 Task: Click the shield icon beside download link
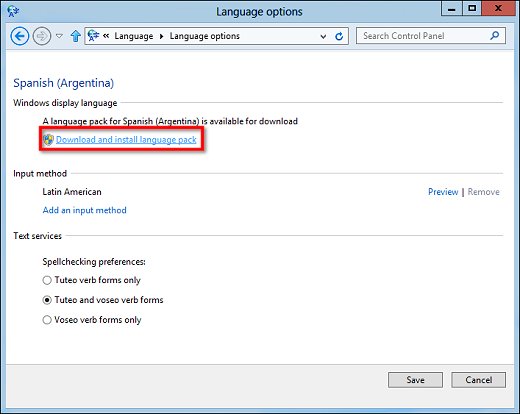pyautogui.click(x=48, y=140)
